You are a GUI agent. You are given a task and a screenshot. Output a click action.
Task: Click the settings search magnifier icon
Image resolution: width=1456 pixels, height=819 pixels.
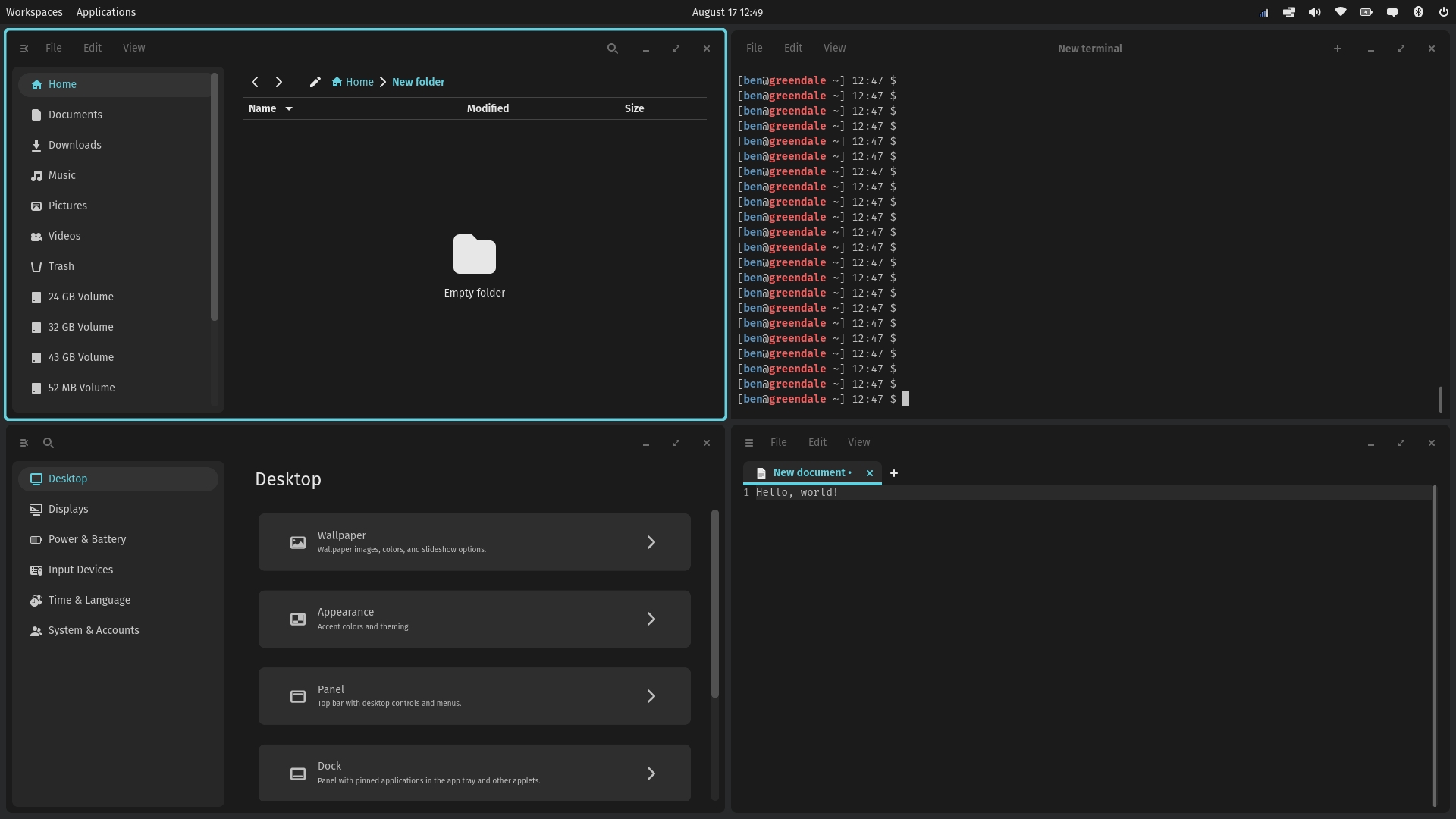coord(49,443)
